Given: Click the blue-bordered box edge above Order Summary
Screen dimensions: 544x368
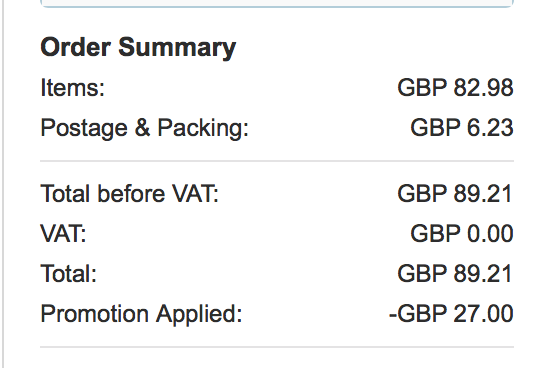Looking at the screenshot, I should (277, 4).
